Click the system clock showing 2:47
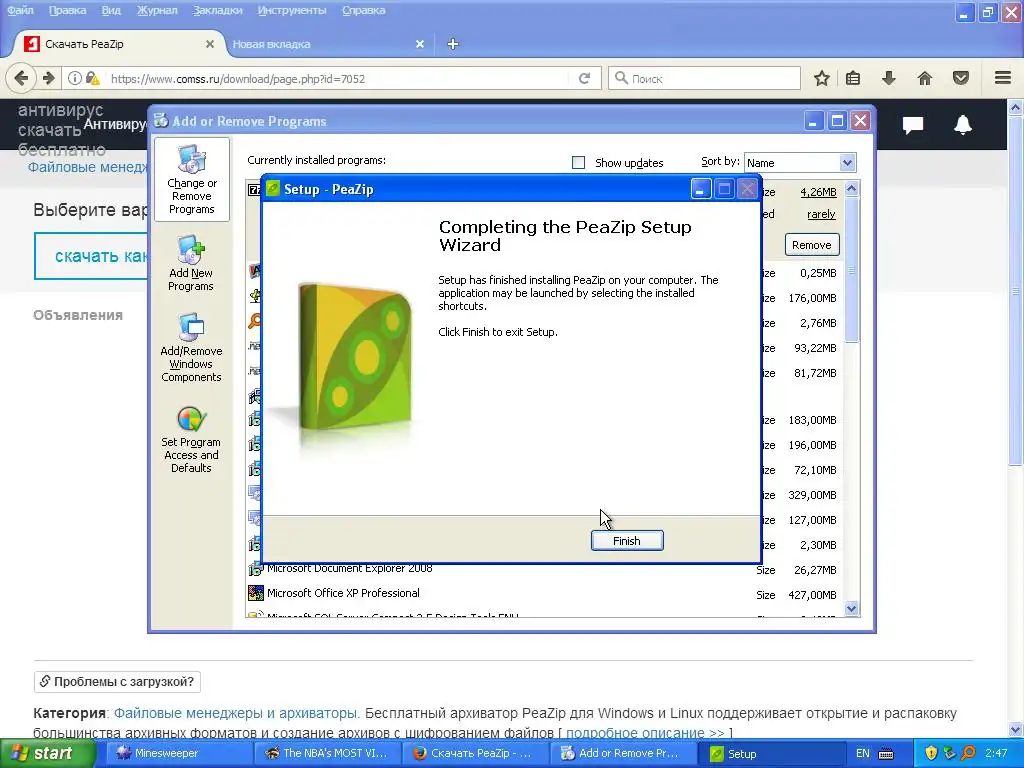Image resolution: width=1024 pixels, height=768 pixels. (x=997, y=754)
